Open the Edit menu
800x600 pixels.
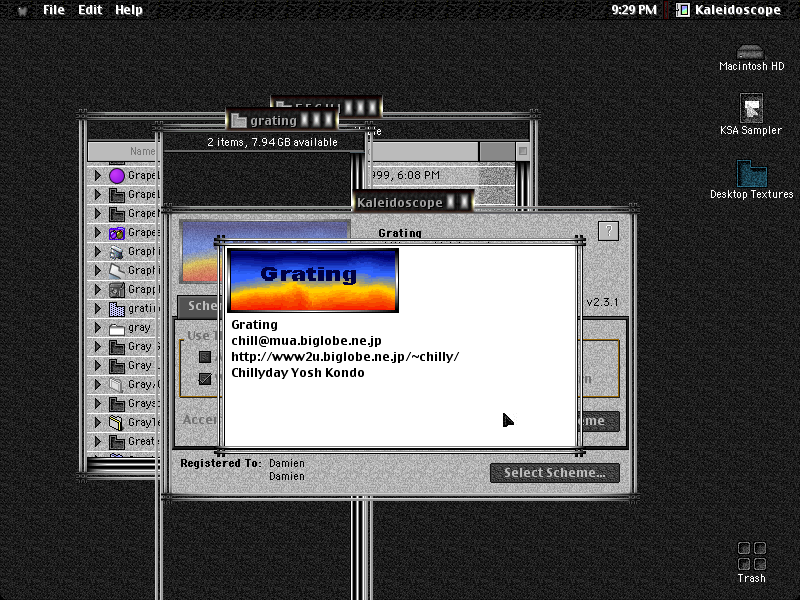pyautogui.click(x=90, y=10)
